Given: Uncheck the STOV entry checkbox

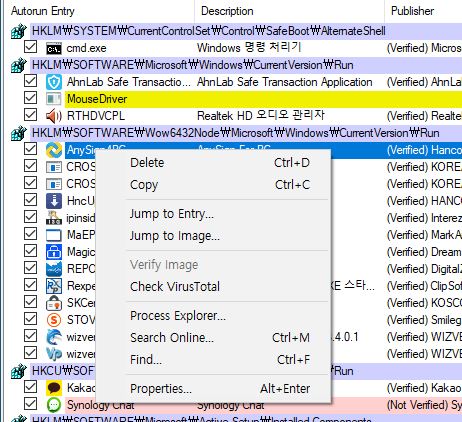Looking at the screenshot, I should [x=31, y=319].
